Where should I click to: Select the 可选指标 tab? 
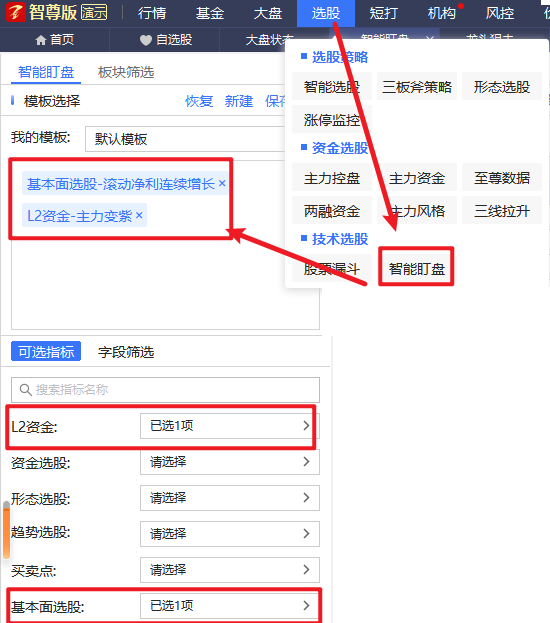pyautogui.click(x=46, y=352)
